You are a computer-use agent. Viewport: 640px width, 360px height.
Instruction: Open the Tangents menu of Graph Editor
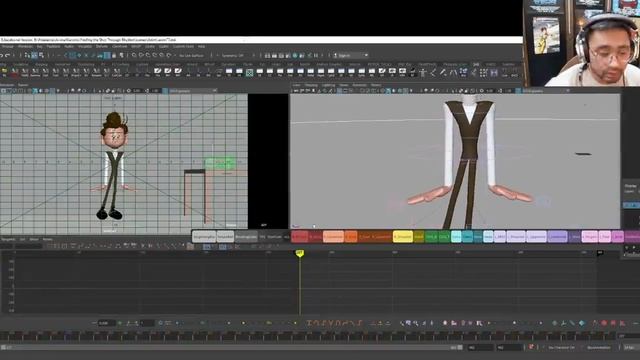point(8,240)
